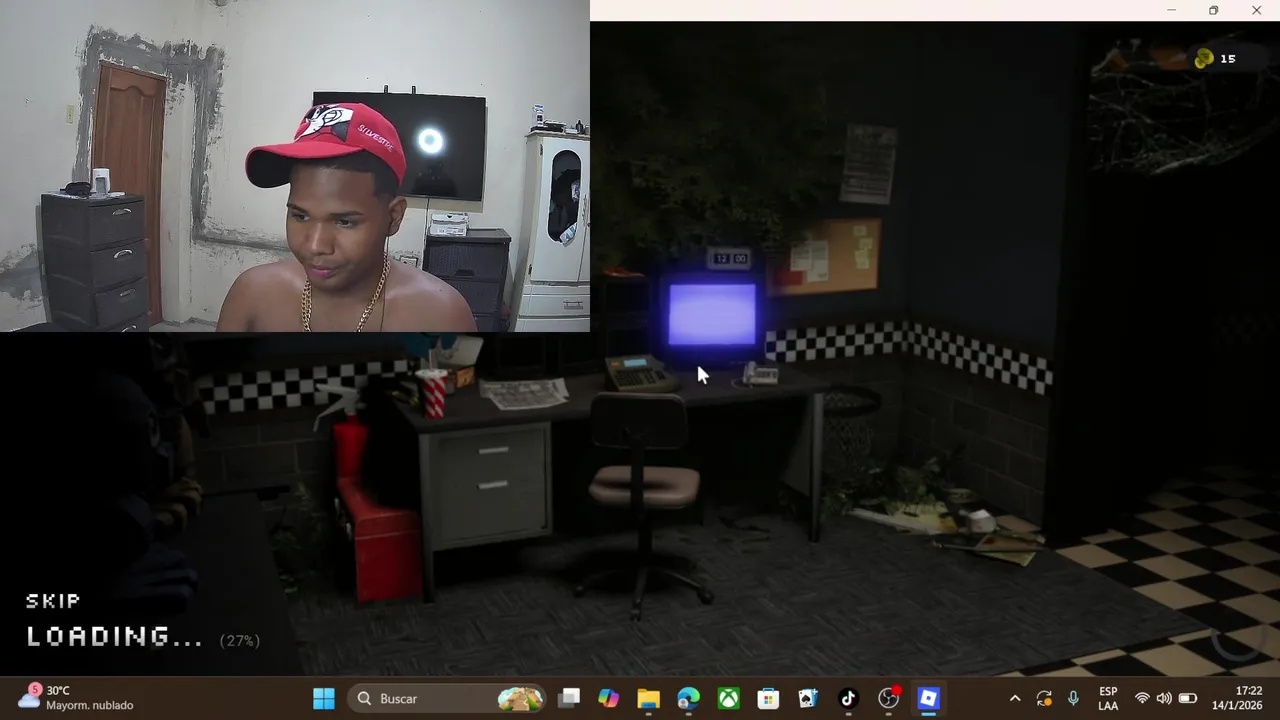1280x720 pixels.
Task: Open the volume control in the tray
Action: 1164,698
